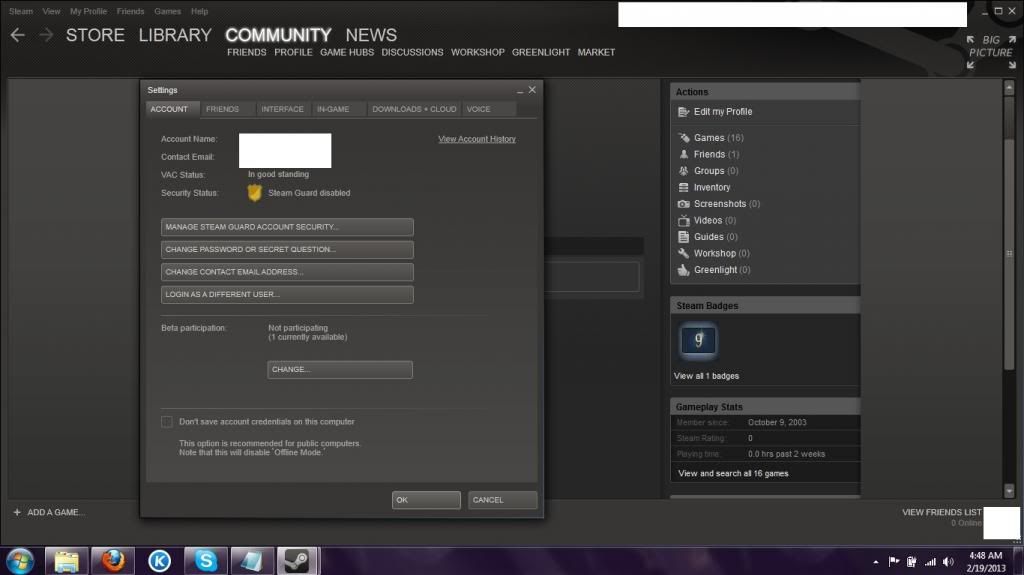Click Manage Steam Guard Account Security
The image size is (1024, 575).
tap(287, 227)
